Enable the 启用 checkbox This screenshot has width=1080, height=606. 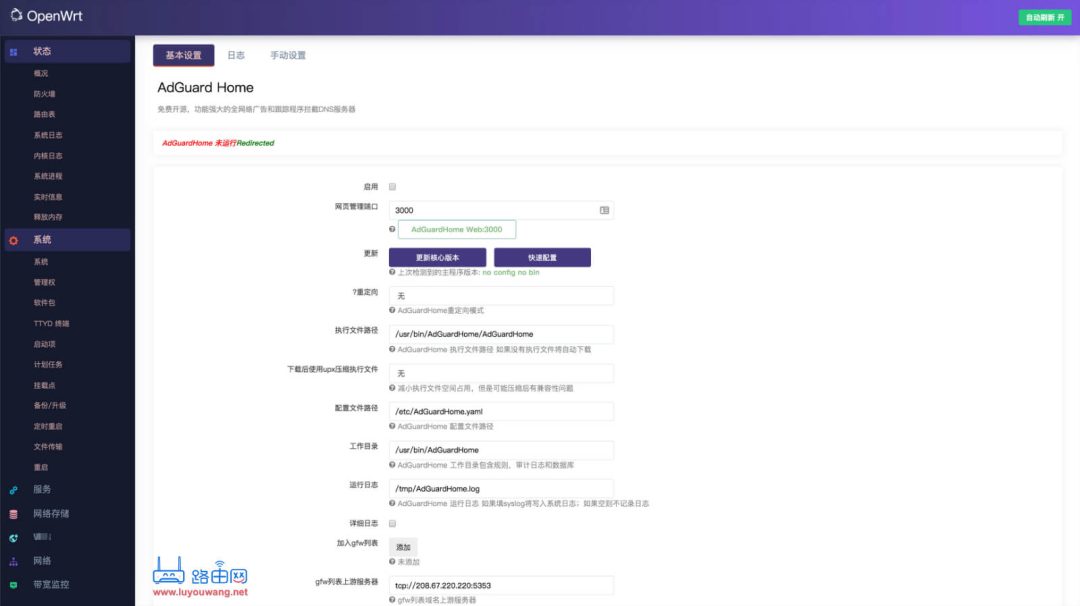(393, 187)
